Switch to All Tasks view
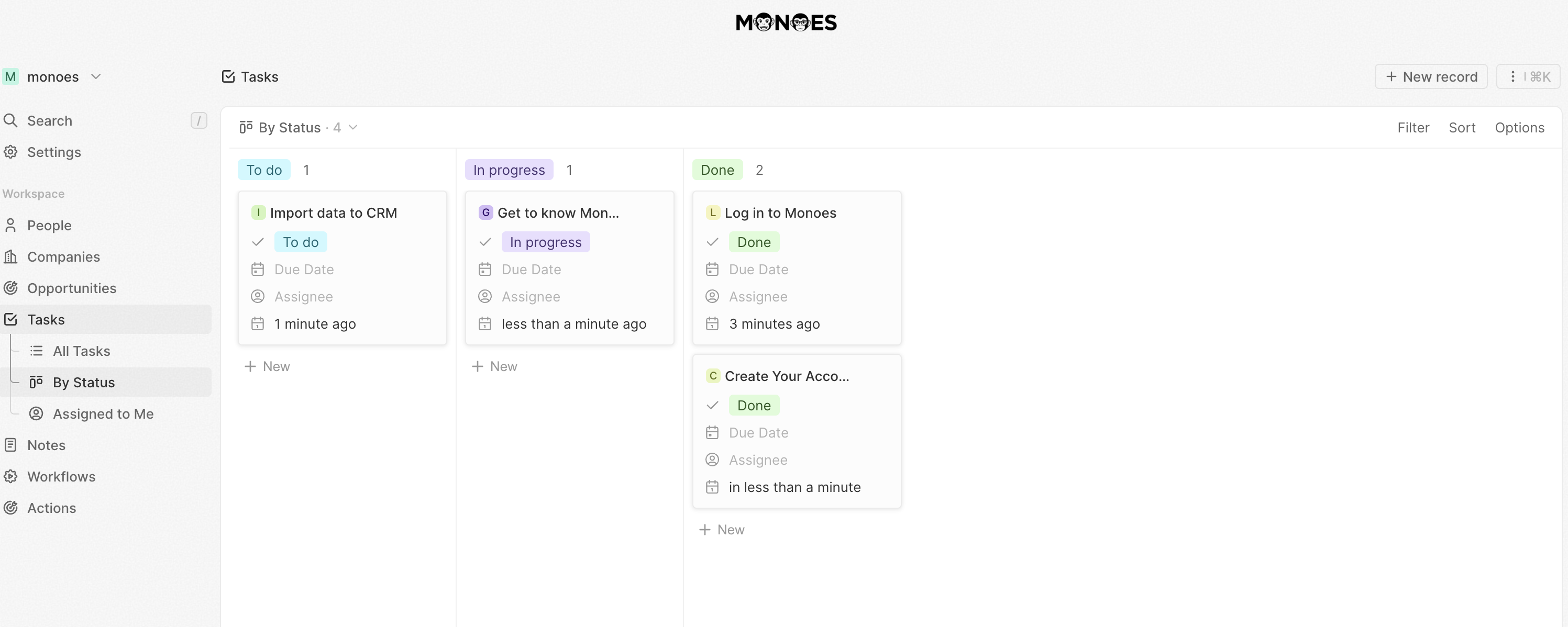1568x627 pixels. (x=81, y=351)
